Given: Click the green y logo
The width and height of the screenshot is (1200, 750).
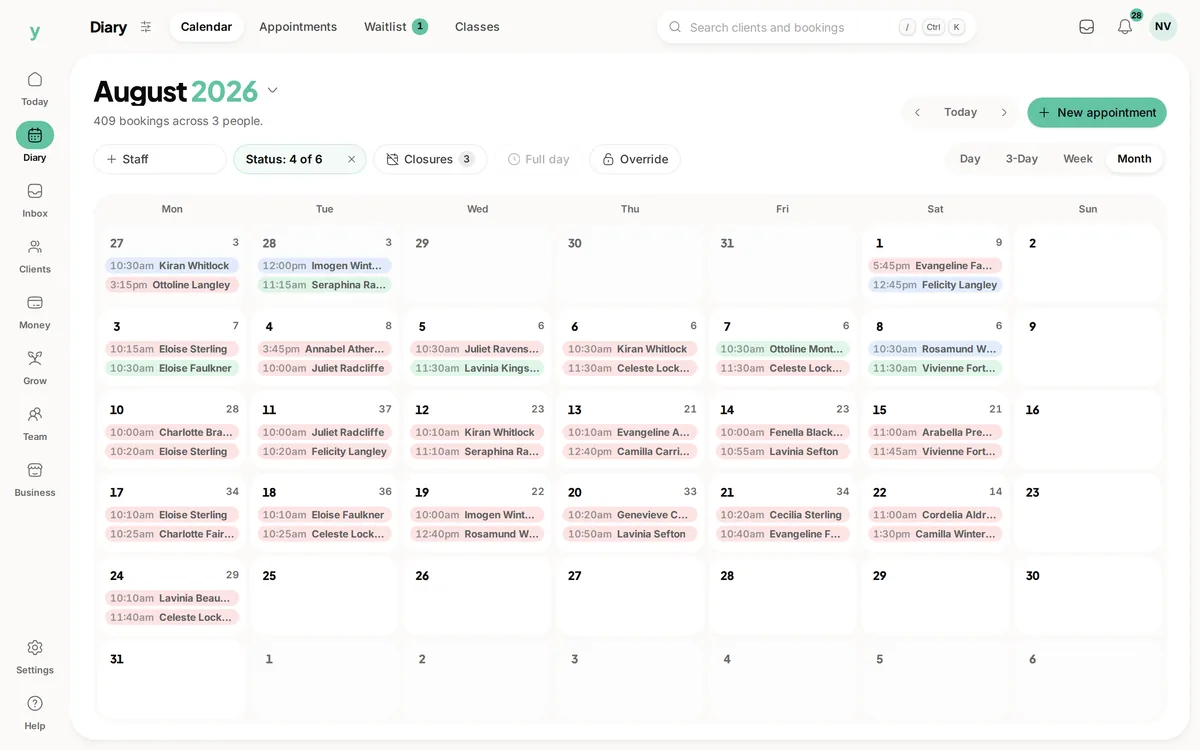Looking at the screenshot, I should point(35,32).
